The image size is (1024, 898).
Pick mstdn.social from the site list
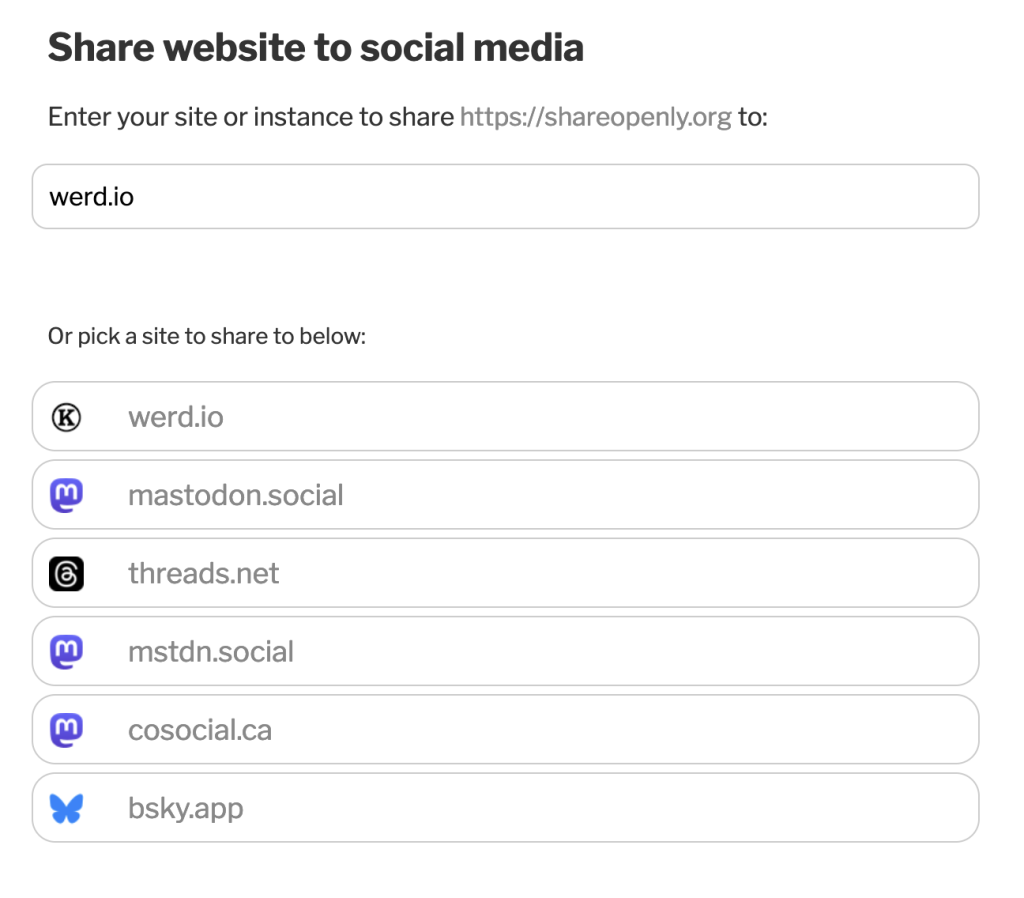pyautogui.click(x=505, y=651)
